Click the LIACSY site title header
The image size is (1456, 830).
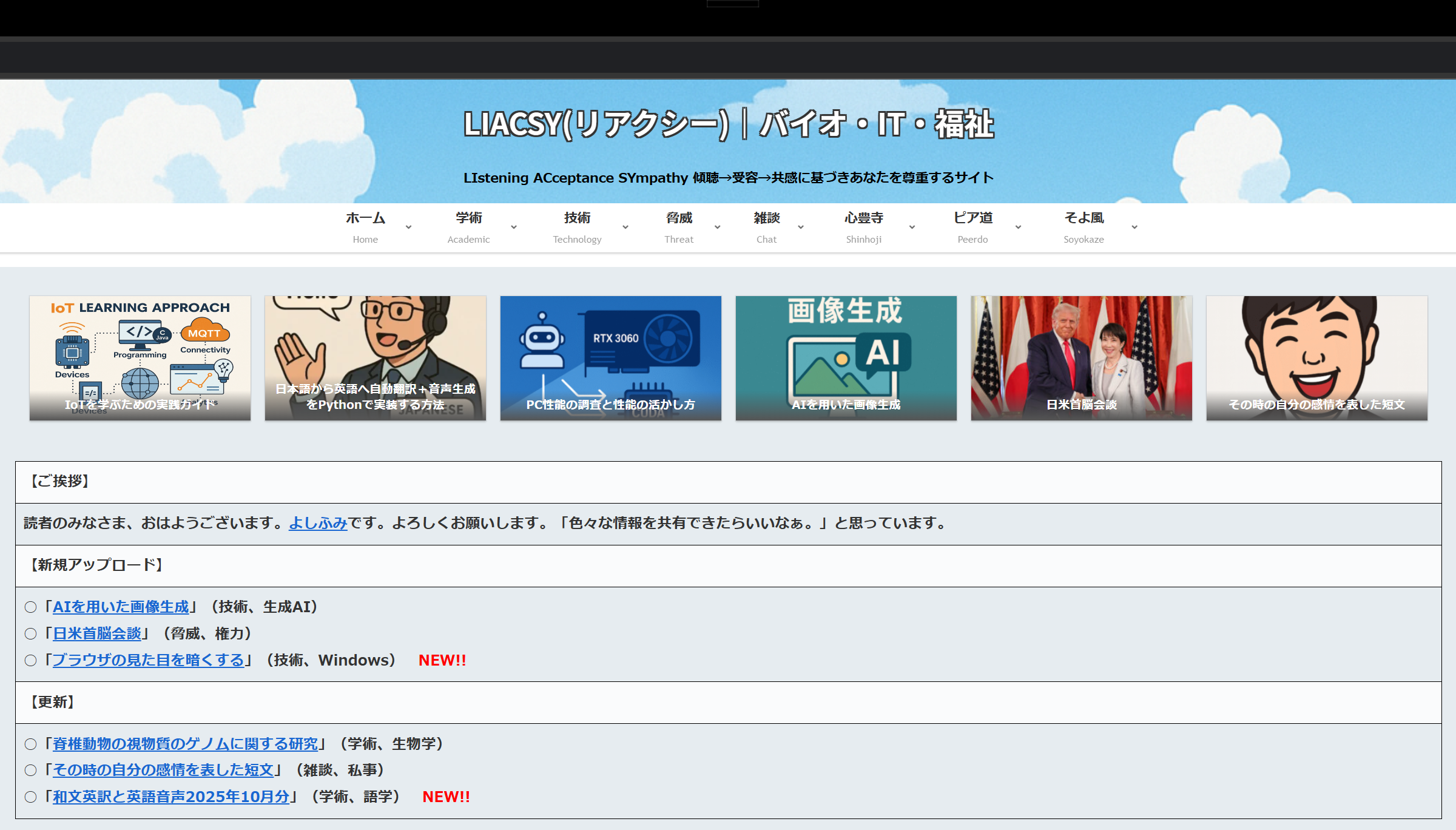coord(728,124)
